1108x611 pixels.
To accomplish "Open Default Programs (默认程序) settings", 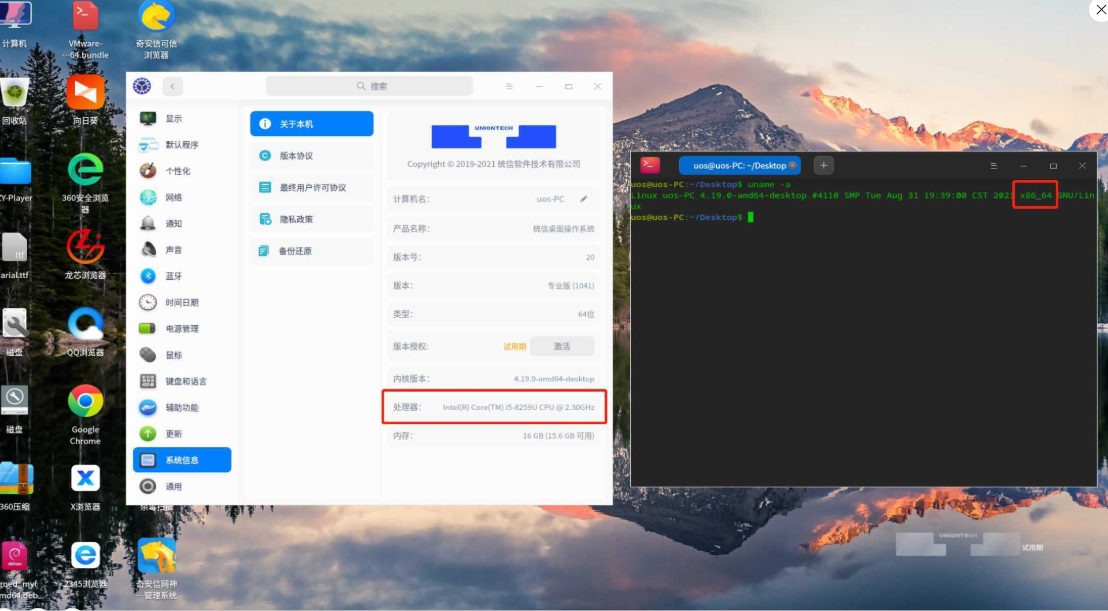I will 182,145.
